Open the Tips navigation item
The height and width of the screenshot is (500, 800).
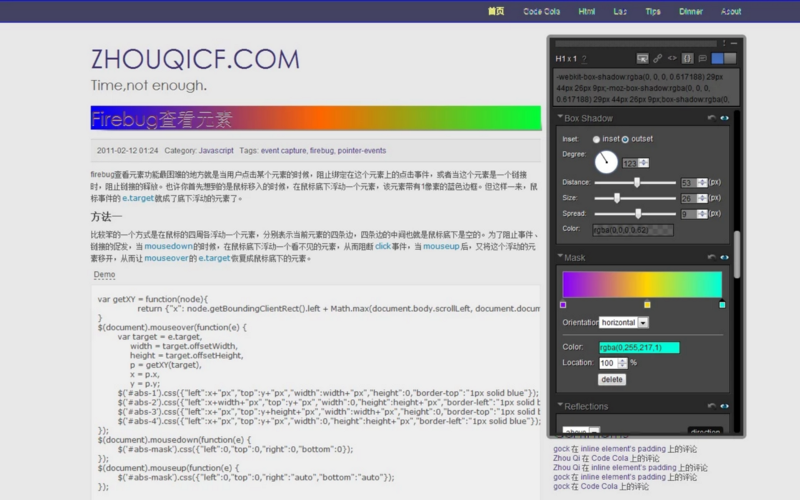(653, 11)
